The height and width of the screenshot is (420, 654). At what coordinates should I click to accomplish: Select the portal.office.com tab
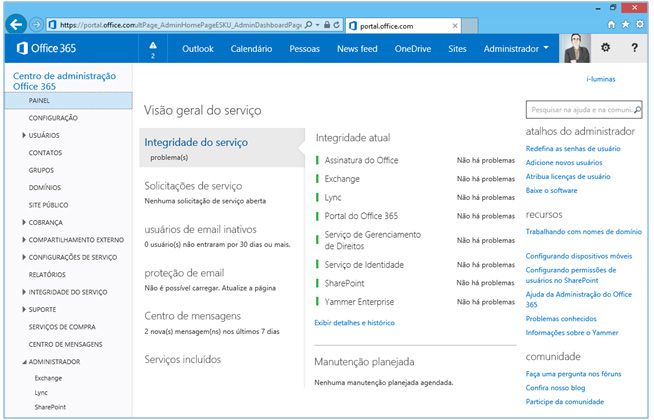tap(403, 26)
